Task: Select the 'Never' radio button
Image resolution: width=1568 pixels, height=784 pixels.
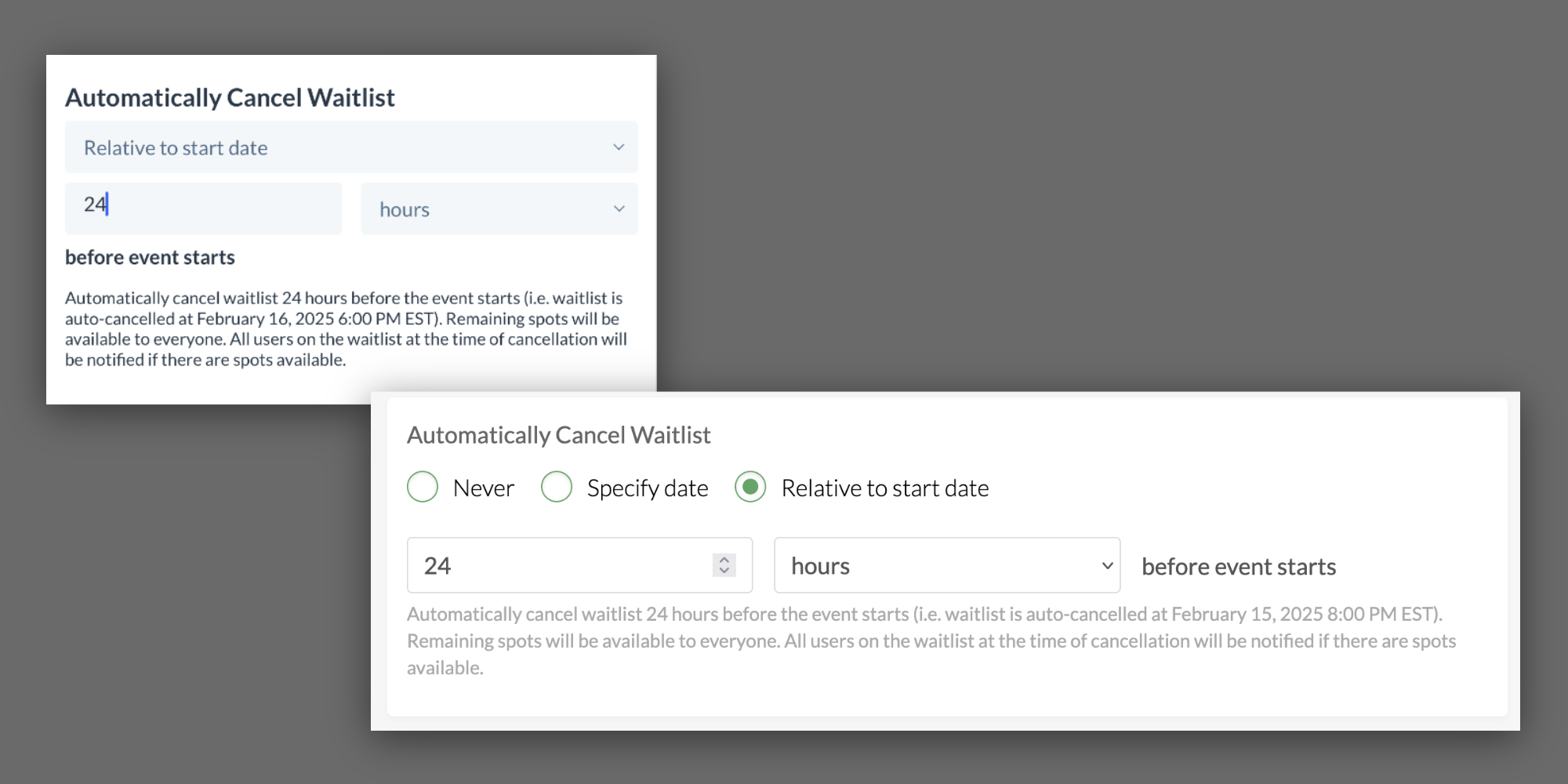Action: coord(423,487)
